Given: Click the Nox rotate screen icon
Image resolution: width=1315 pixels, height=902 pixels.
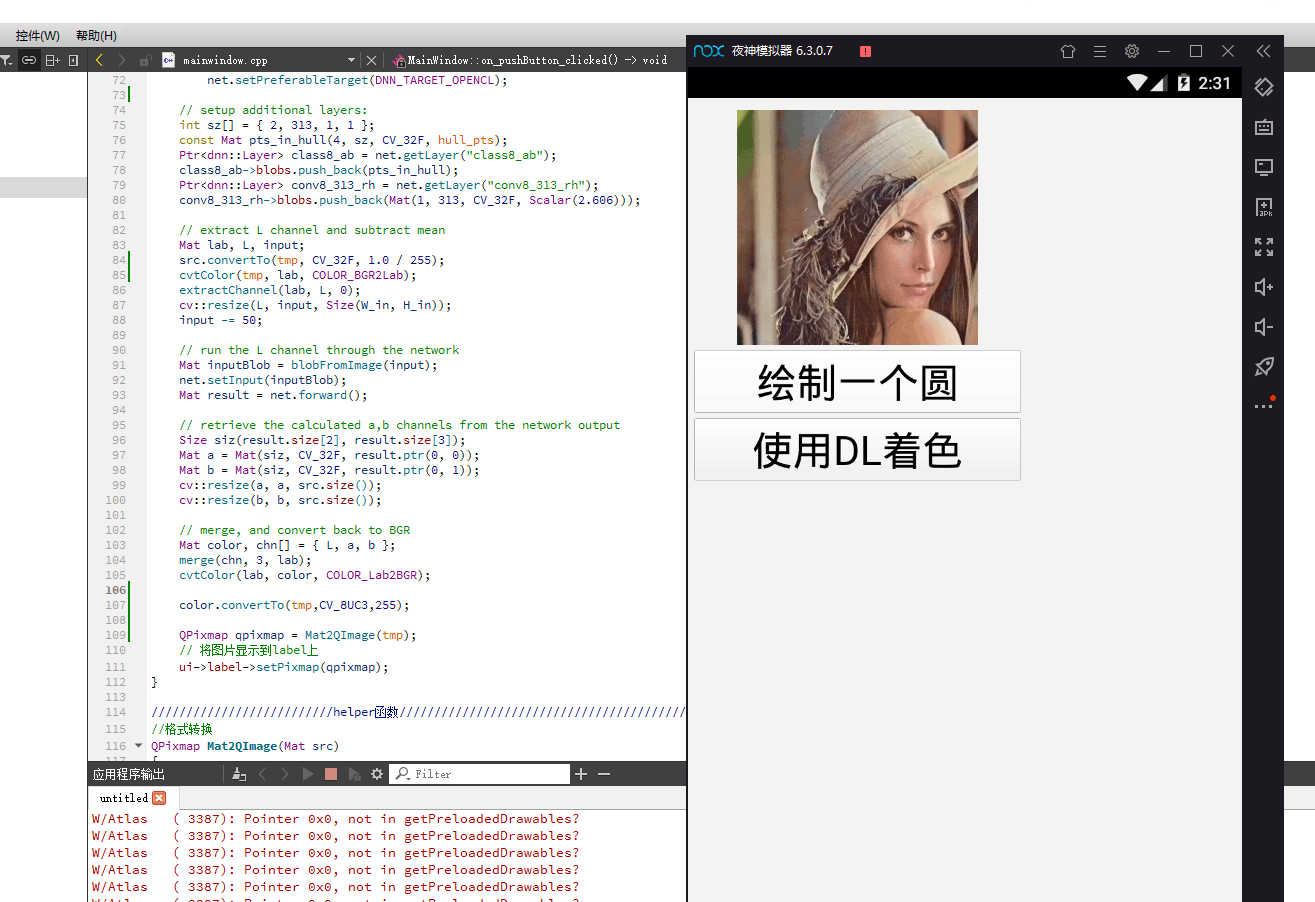Looking at the screenshot, I should coord(1263,87).
